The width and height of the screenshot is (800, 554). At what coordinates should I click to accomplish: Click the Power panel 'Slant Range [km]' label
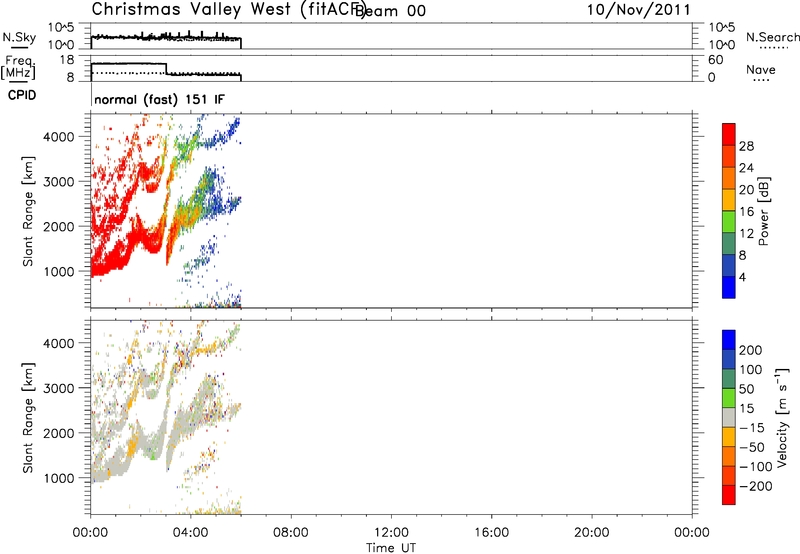pos(28,211)
